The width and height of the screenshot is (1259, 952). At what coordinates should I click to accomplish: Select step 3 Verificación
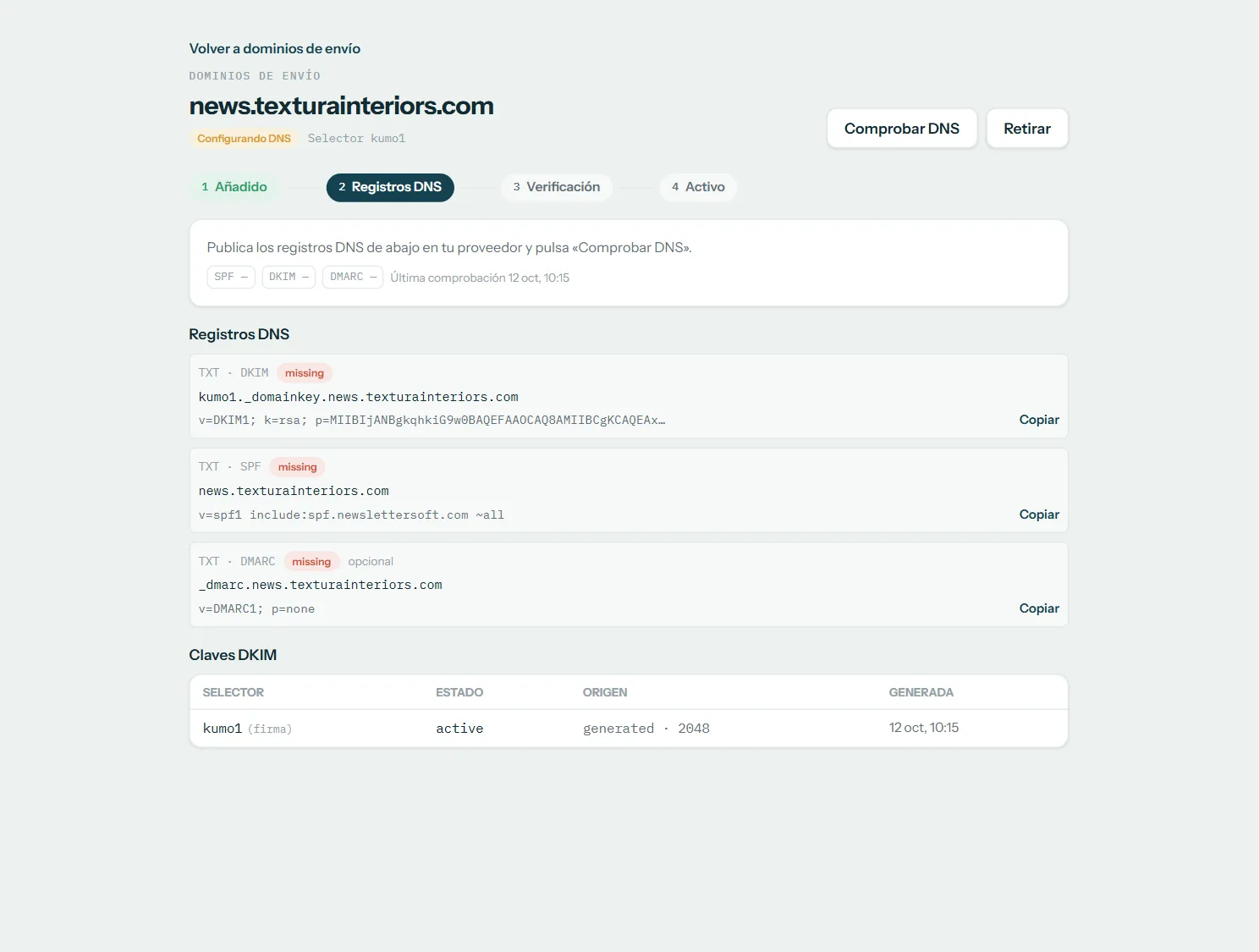[557, 187]
